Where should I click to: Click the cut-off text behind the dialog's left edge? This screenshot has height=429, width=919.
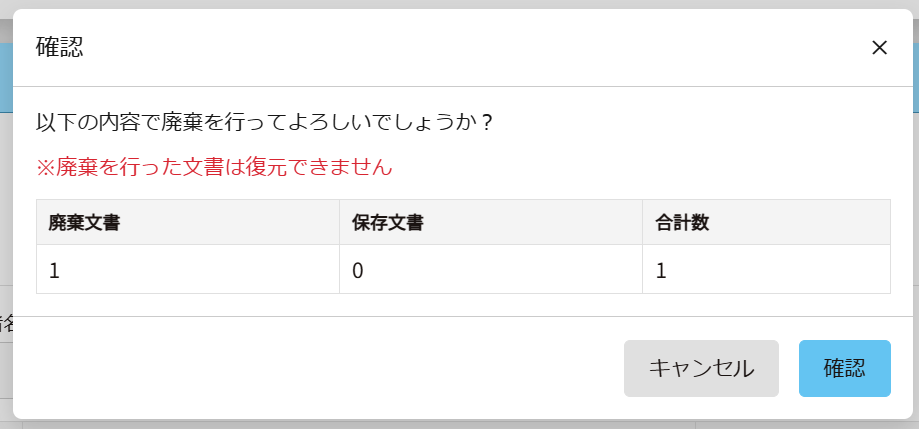click(x=5, y=323)
